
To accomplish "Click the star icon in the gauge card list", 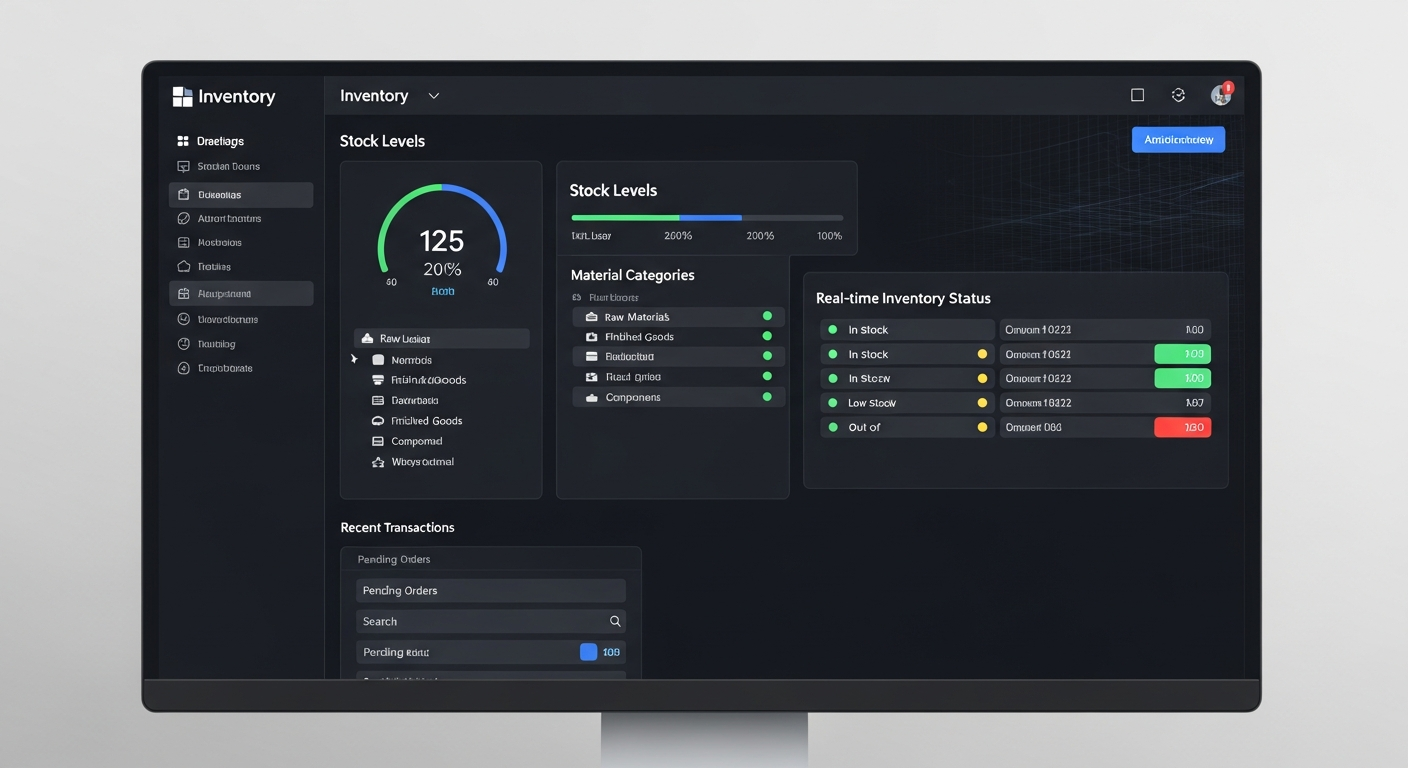I will 378,462.
